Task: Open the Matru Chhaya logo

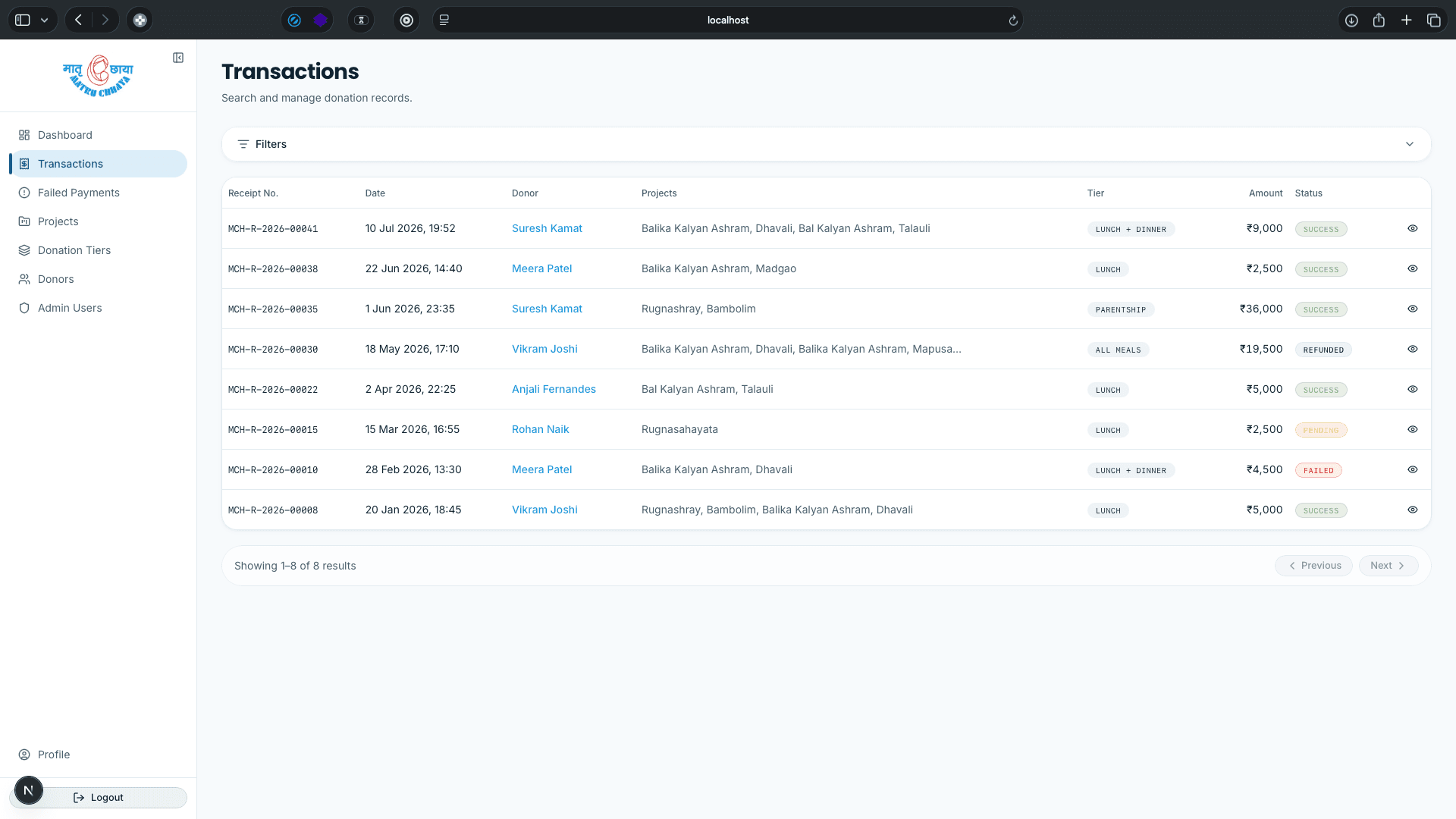Action: tap(98, 75)
